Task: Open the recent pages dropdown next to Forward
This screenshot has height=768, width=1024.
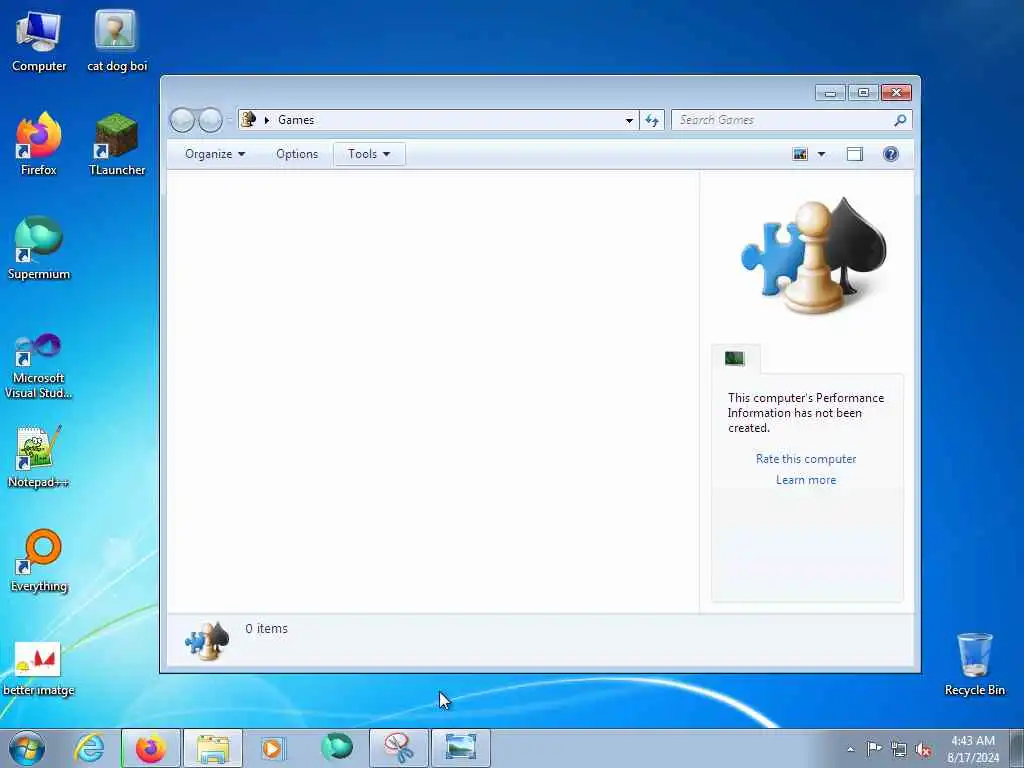Action: pyautogui.click(x=229, y=120)
